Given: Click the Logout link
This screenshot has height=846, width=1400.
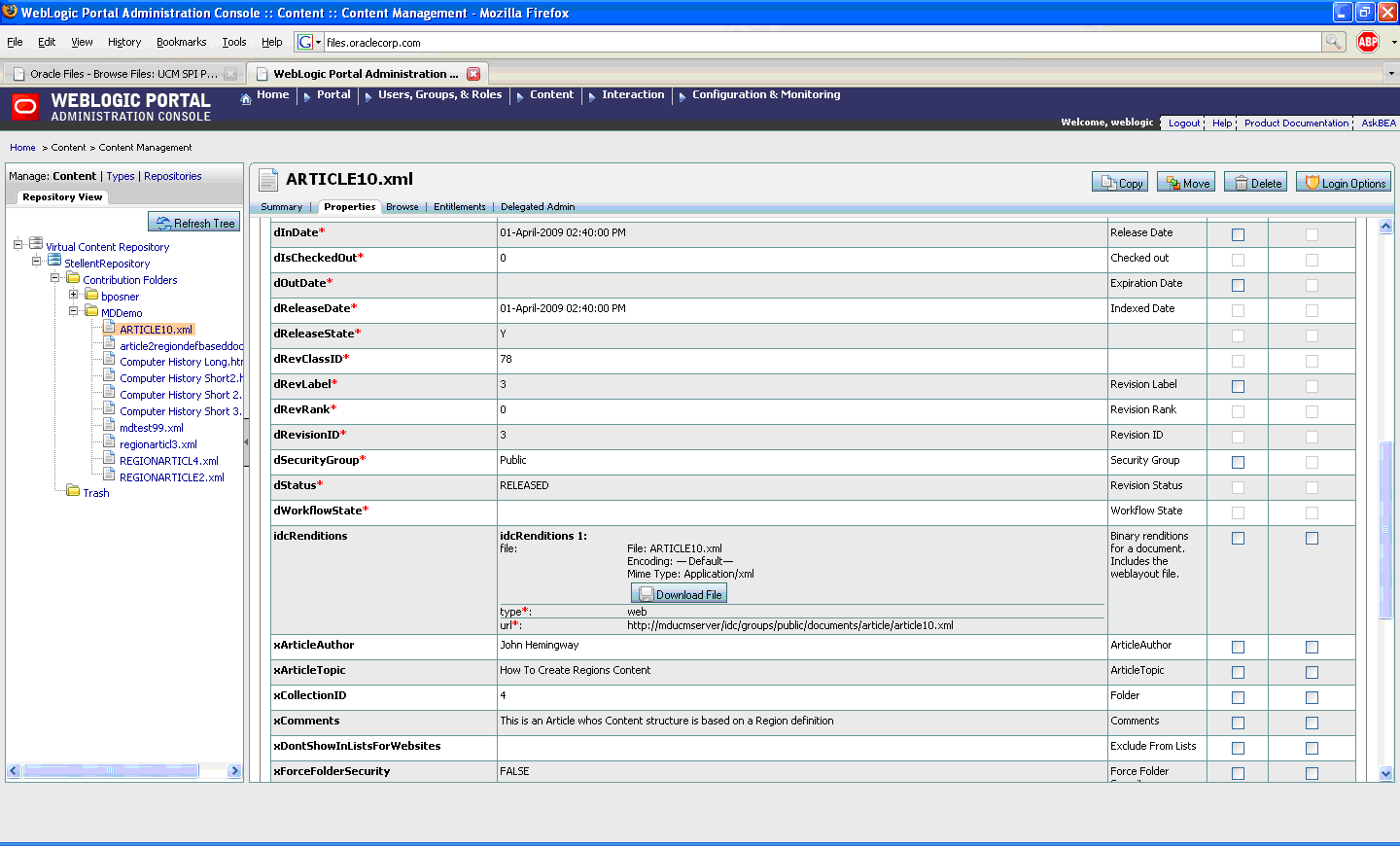Looking at the screenshot, I should click(x=1184, y=123).
